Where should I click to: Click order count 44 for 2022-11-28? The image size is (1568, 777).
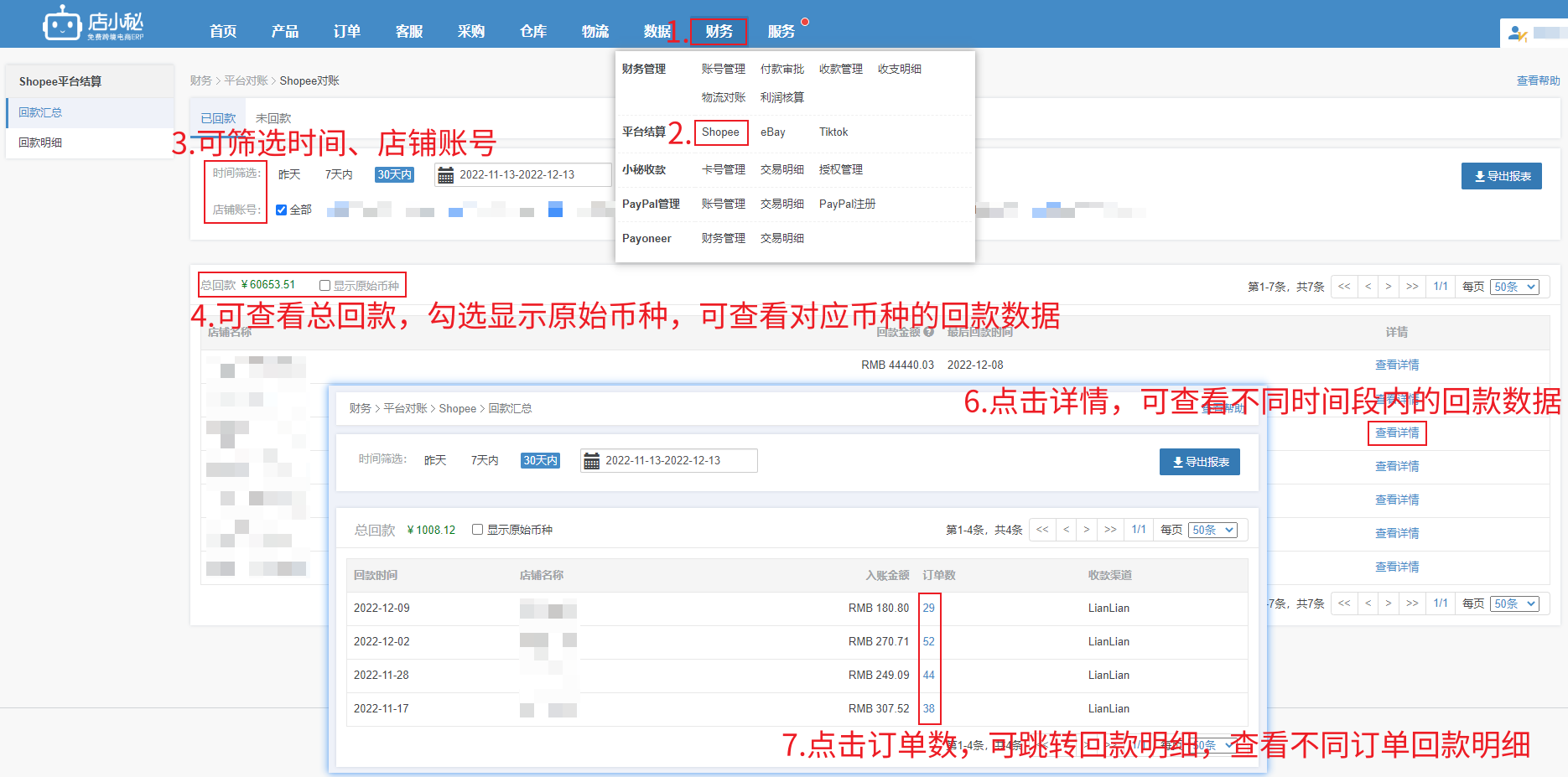[929, 675]
